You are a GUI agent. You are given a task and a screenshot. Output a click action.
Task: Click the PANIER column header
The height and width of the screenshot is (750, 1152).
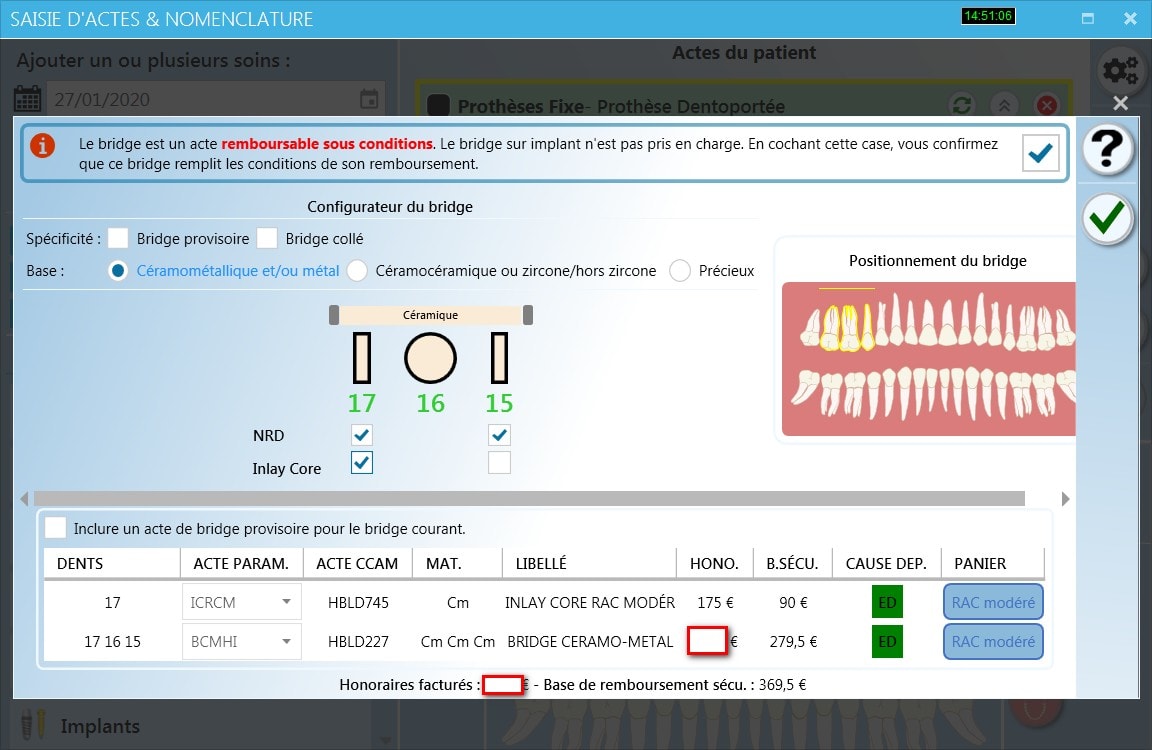tap(980, 563)
